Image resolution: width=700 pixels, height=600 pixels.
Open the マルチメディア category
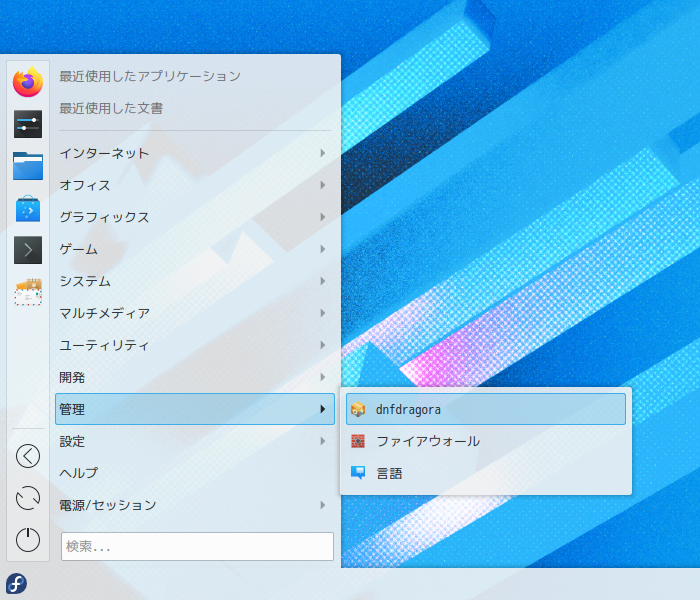[195, 313]
